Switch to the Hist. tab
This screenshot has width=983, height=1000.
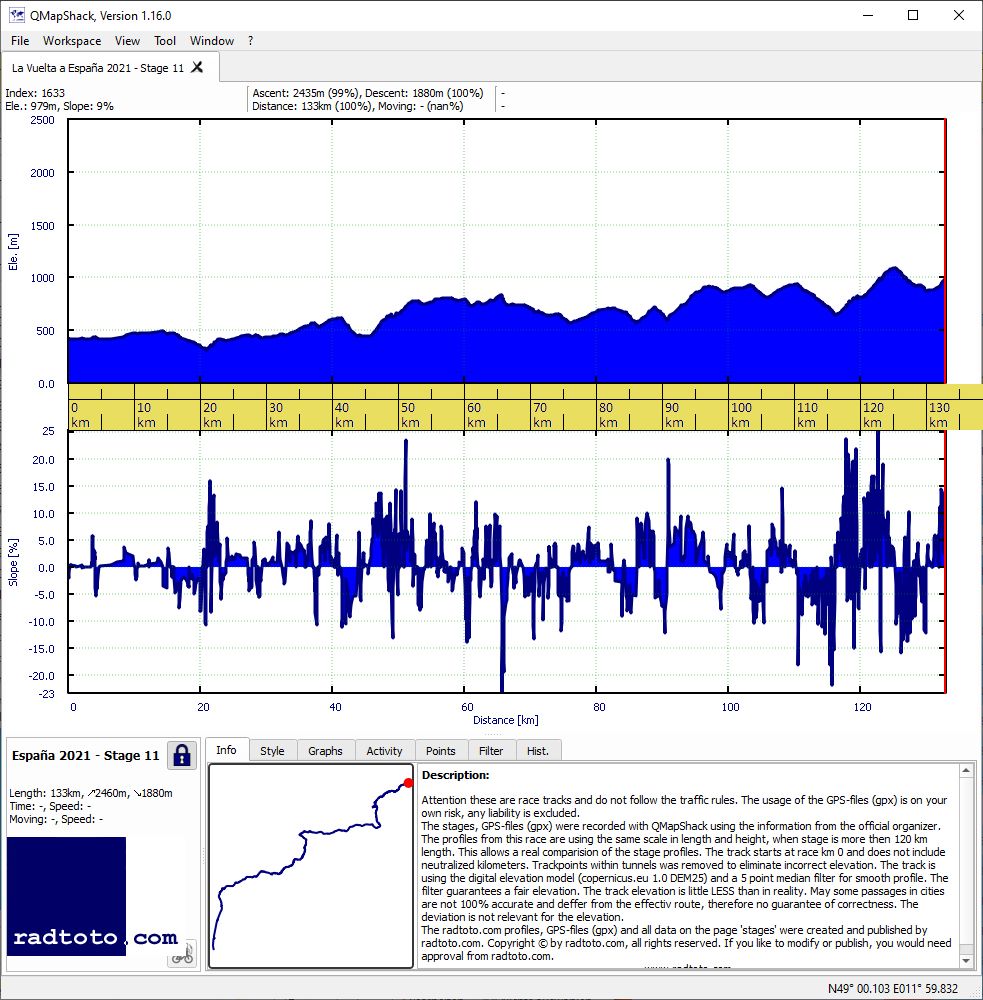pyautogui.click(x=538, y=751)
